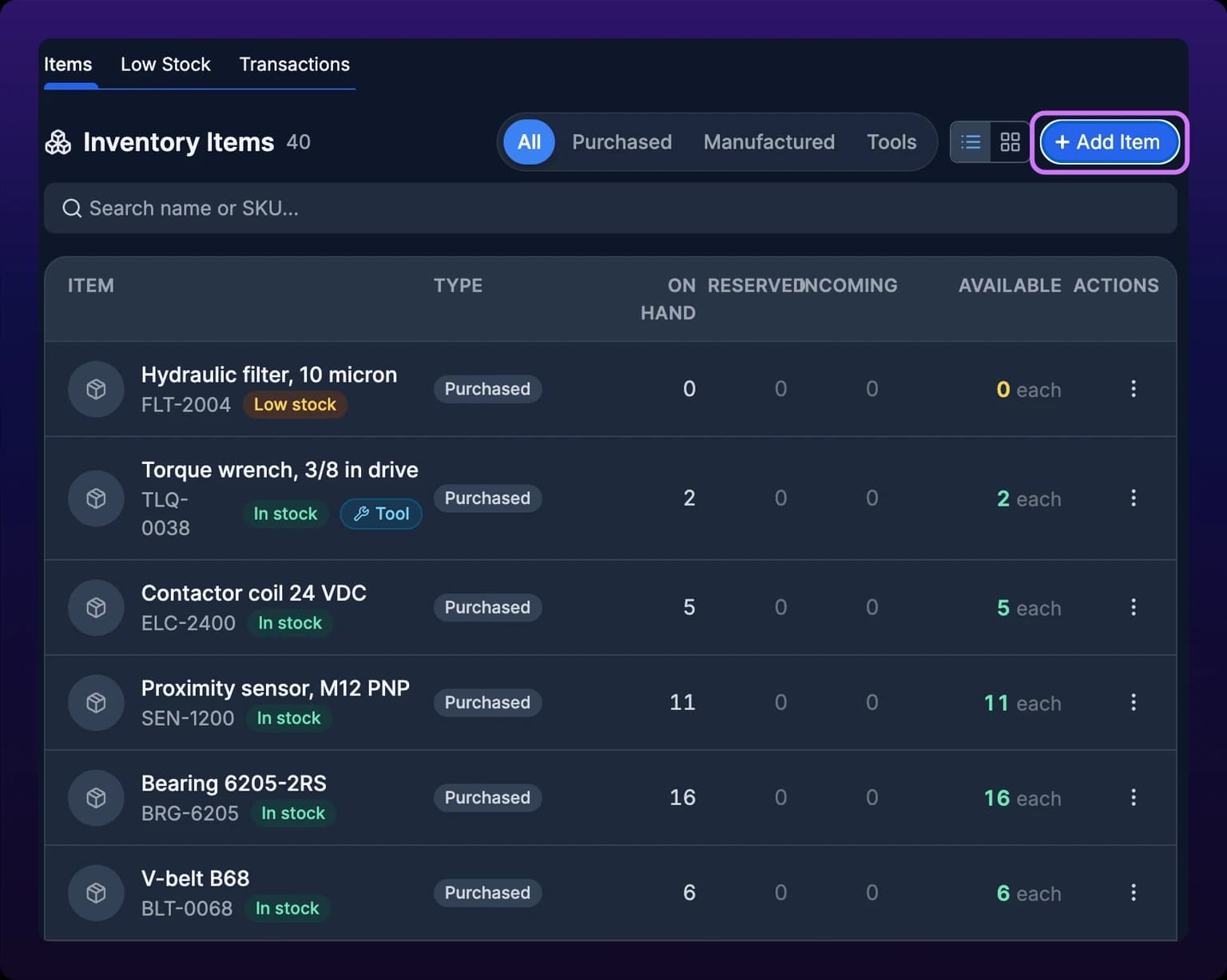Click the Torque wrench package icon

[96, 498]
